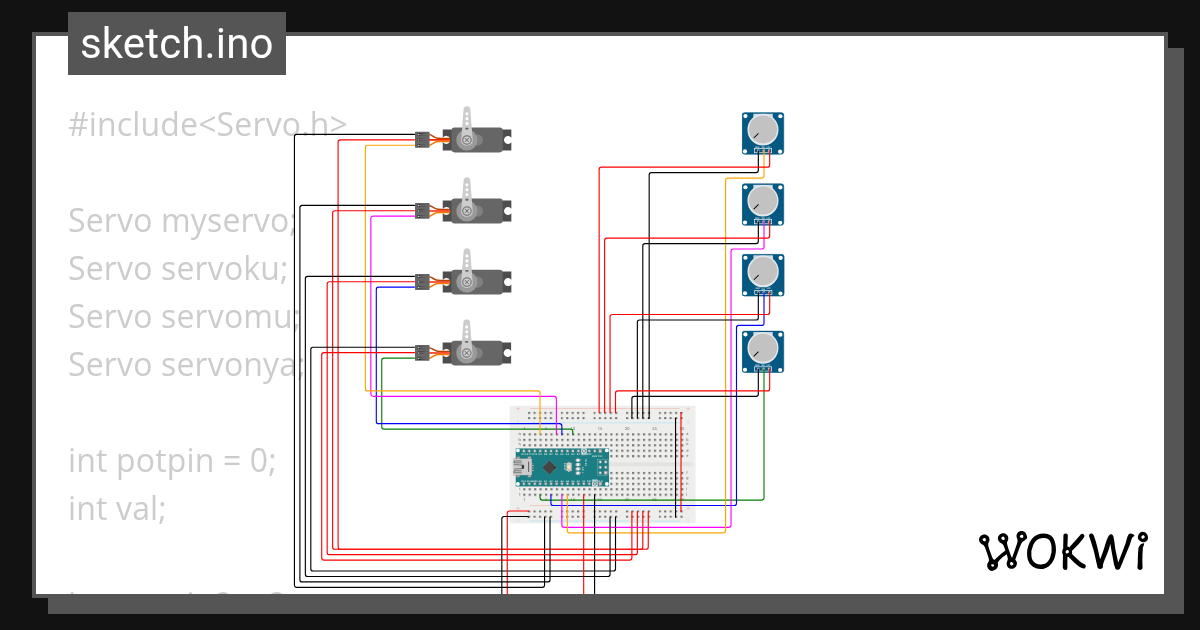
Task: Open the sketch.ino file tab
Action: point(177,44)
